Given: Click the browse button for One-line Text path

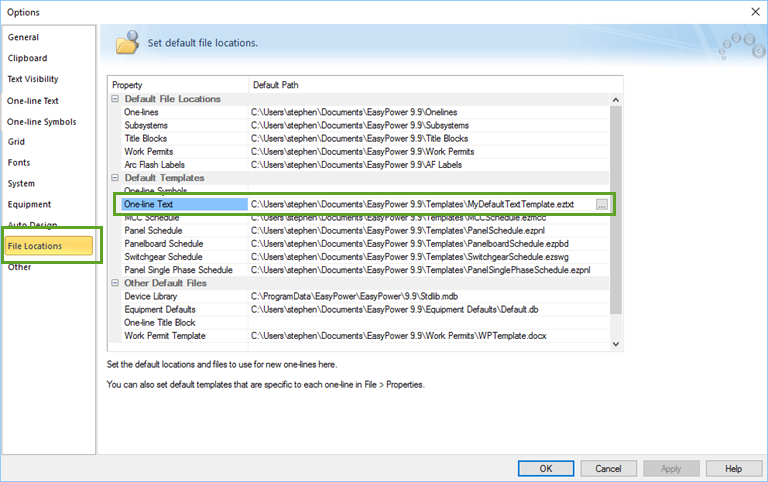Looking at the screenshot, I should click(x=601, y=205).
